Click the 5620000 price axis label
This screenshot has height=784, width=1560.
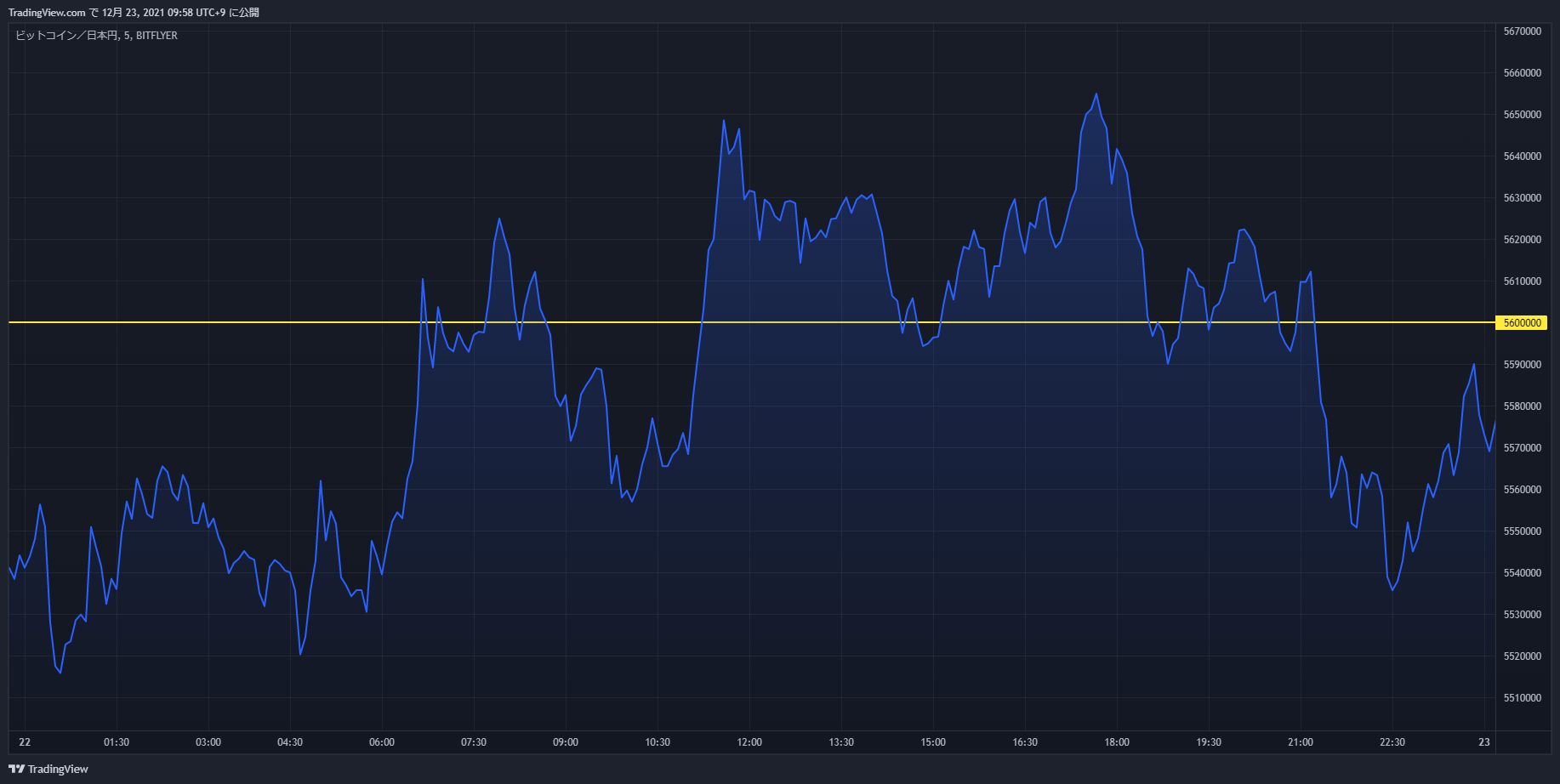1523,240
